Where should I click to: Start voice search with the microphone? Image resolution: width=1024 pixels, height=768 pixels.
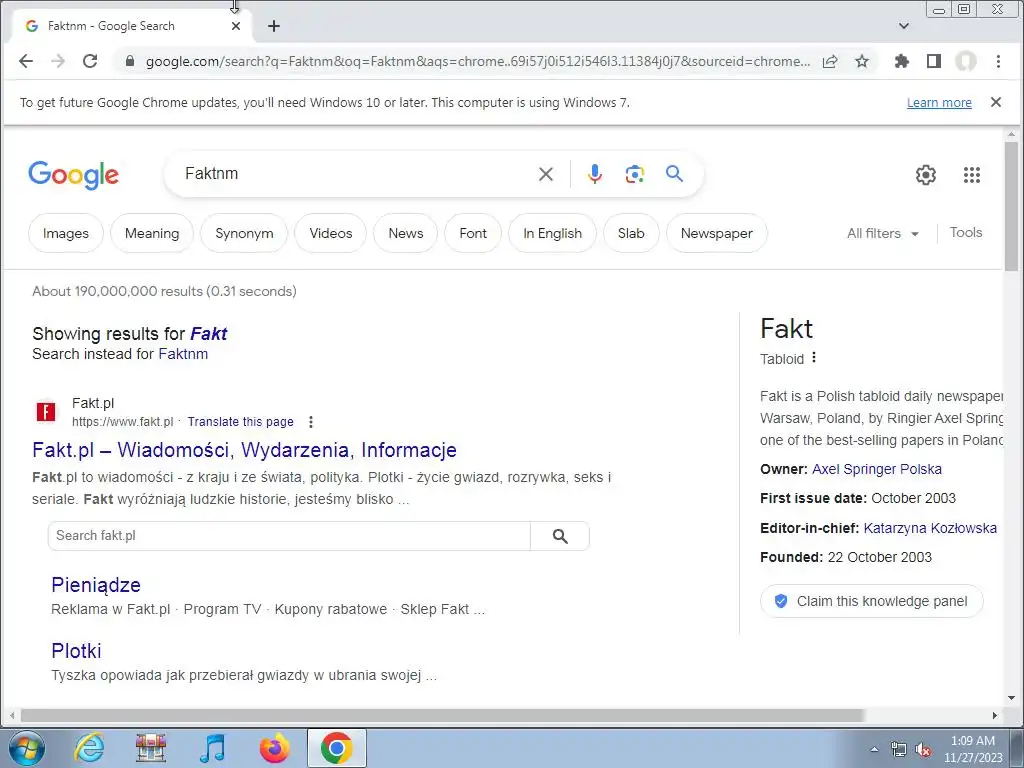click(594, 174)
